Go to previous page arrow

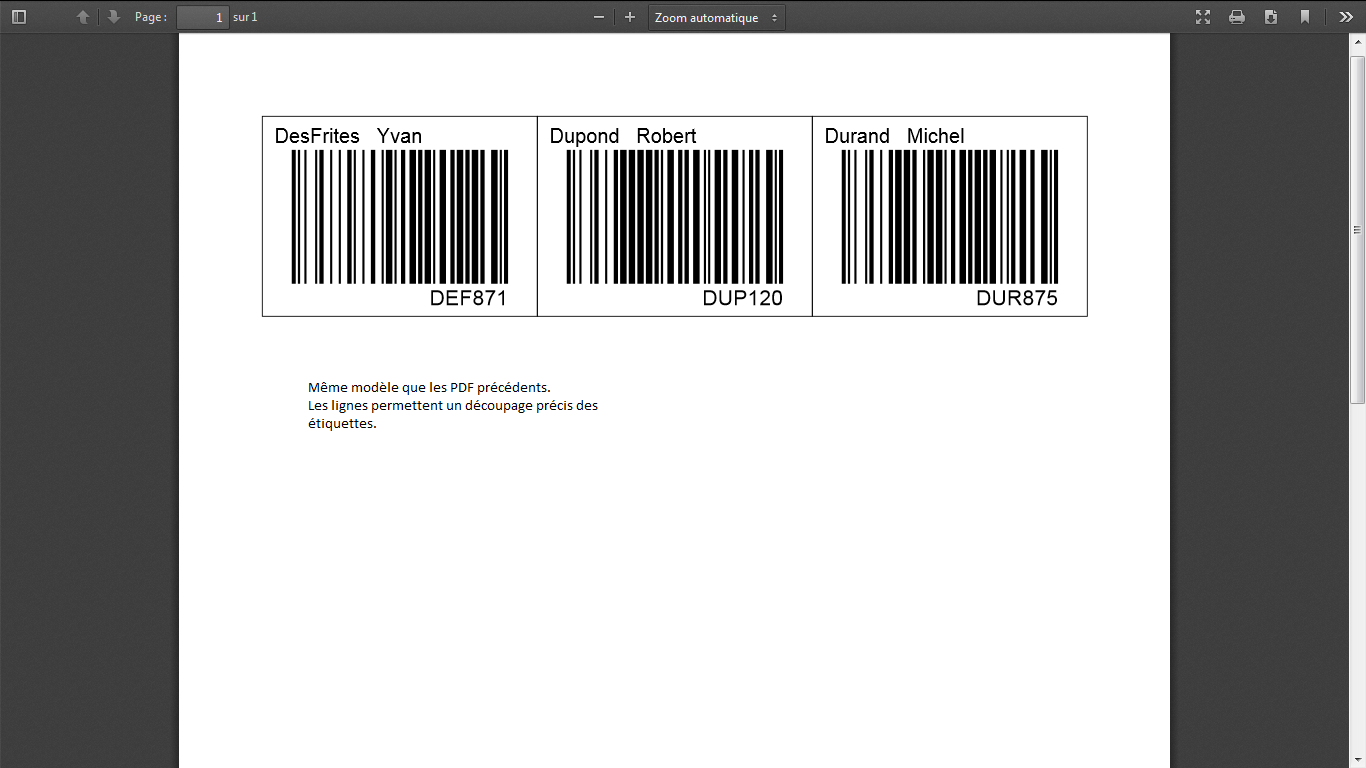(83, 17)
